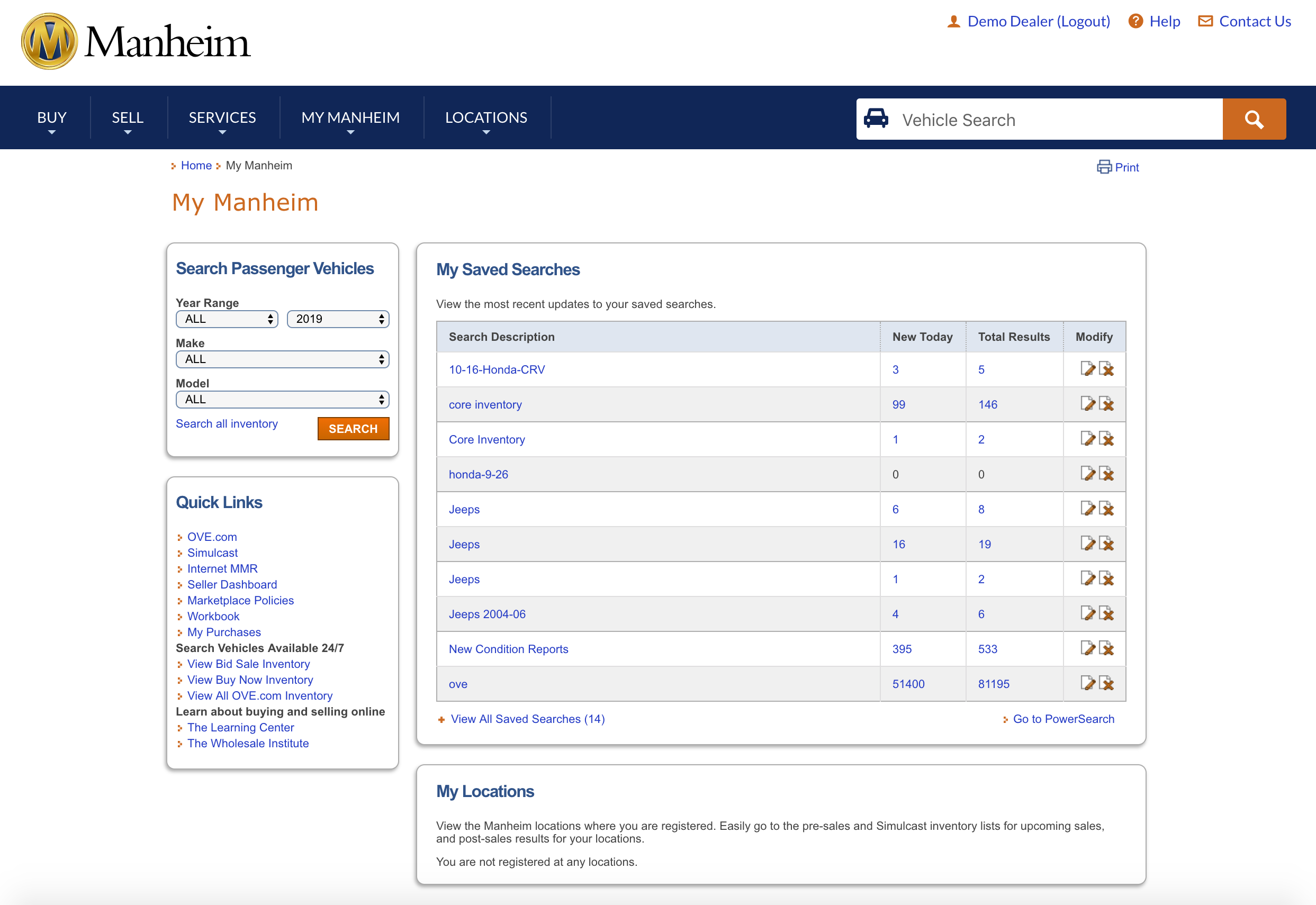Viewport: 1316px width, 905px height.
Task: Log out via Demo Dealer (Logout)
Action: (x=1038, y=22)
